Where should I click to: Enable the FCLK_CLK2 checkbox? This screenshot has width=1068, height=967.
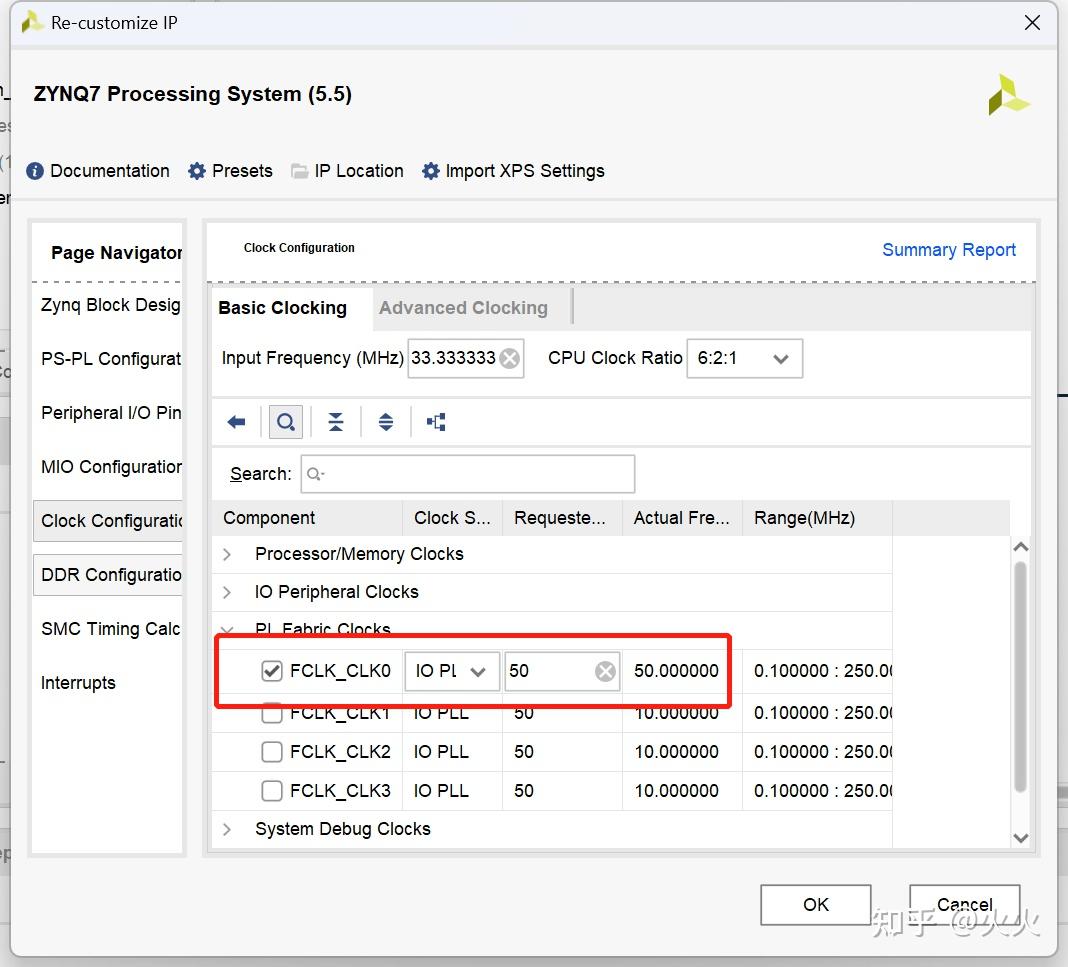271,752
